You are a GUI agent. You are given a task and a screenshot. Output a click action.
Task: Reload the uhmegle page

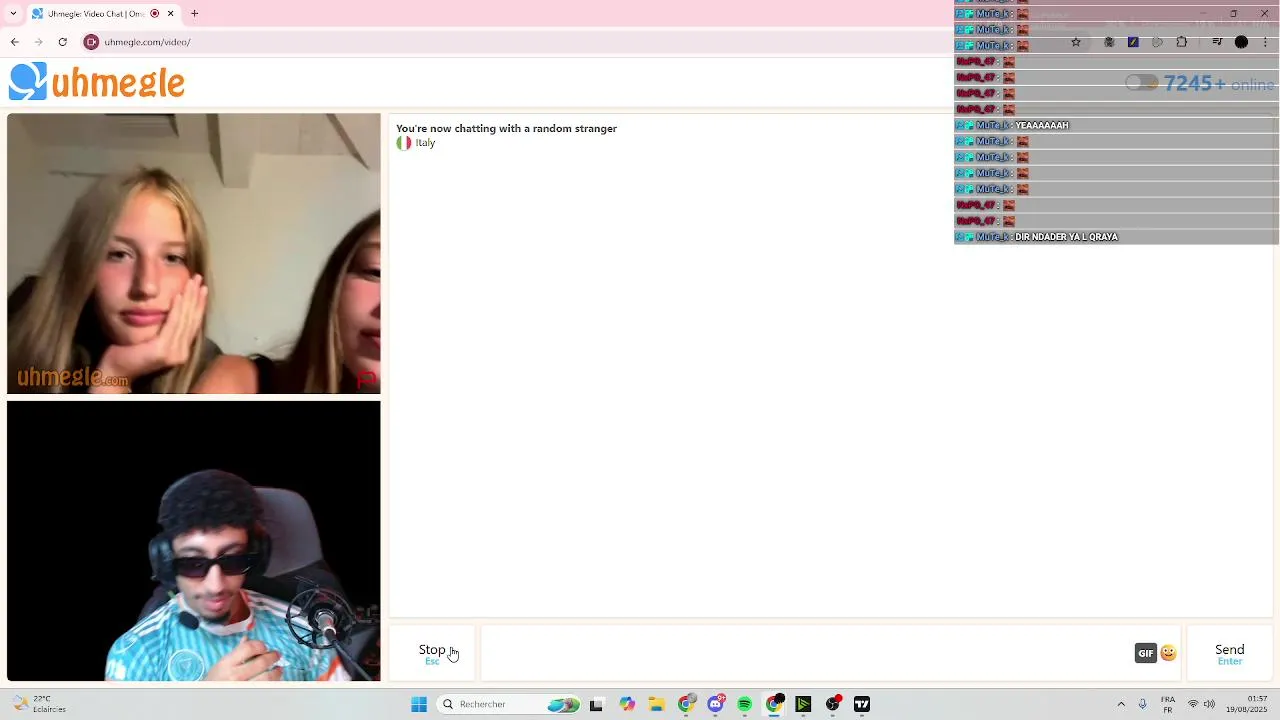(62, 42)
